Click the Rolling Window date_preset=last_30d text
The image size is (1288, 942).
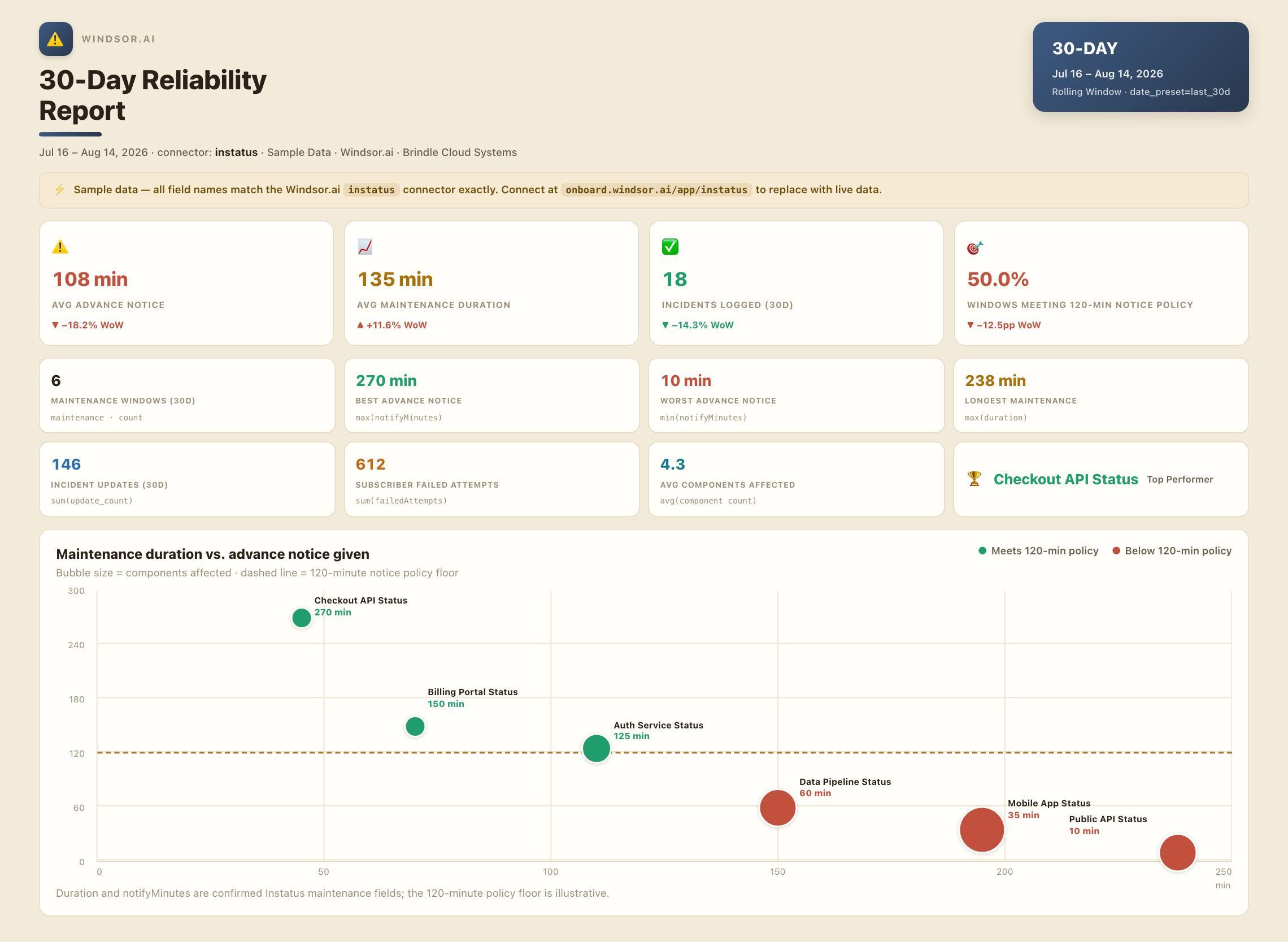pyautogui.click(x=1141, y=92)
